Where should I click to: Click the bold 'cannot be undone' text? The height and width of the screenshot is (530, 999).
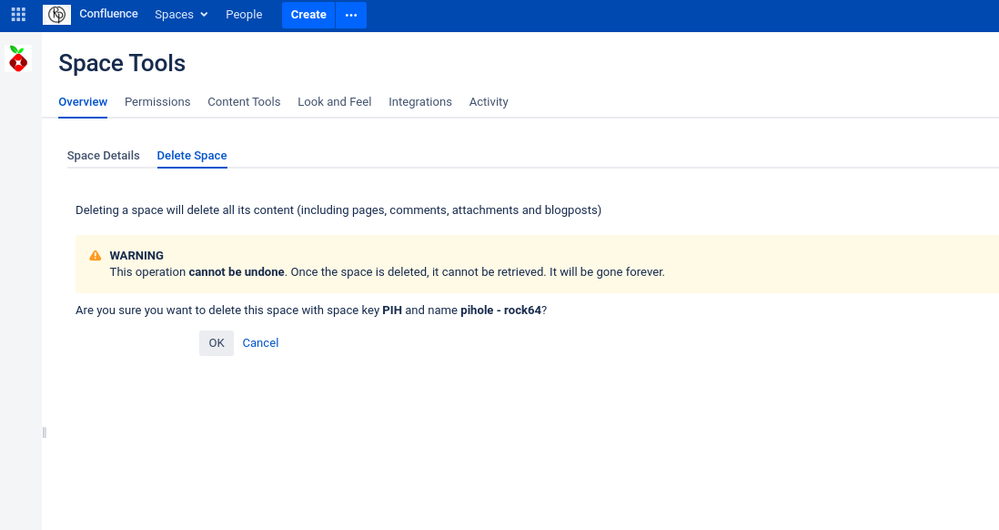click(x=236, y=272)
